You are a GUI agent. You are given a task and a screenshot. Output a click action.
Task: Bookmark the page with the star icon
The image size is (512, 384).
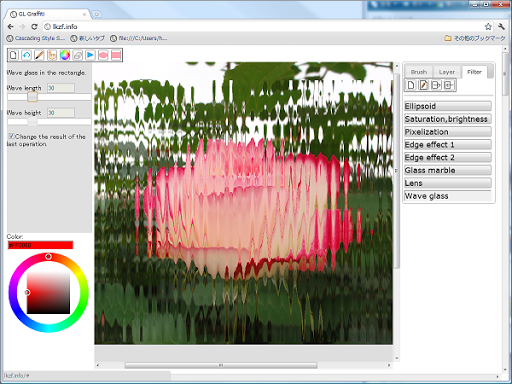488,27
